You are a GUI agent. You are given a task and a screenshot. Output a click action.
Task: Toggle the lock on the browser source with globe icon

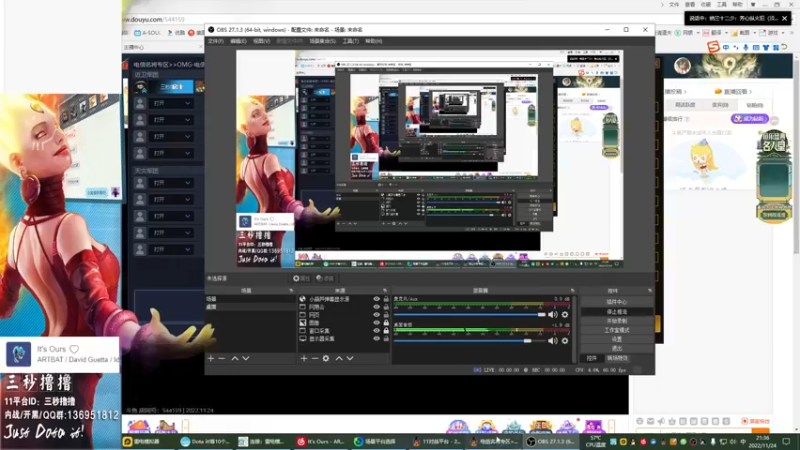(386, 299)
